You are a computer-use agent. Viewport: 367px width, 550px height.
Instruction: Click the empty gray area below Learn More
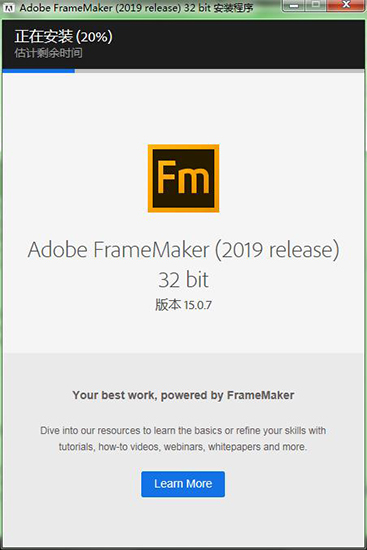pyautogui.click(x=183, y=523)
